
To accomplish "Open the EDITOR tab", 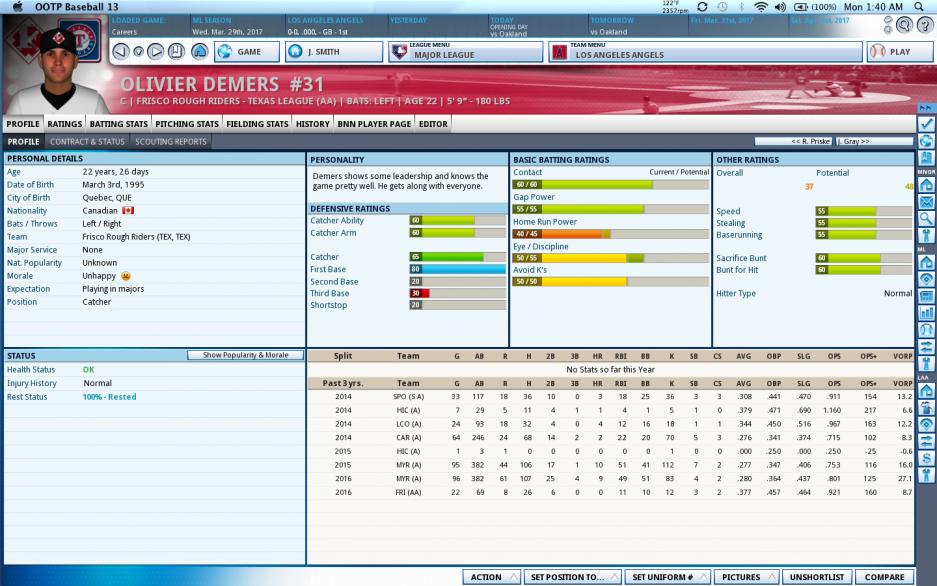I will point(433,124).
